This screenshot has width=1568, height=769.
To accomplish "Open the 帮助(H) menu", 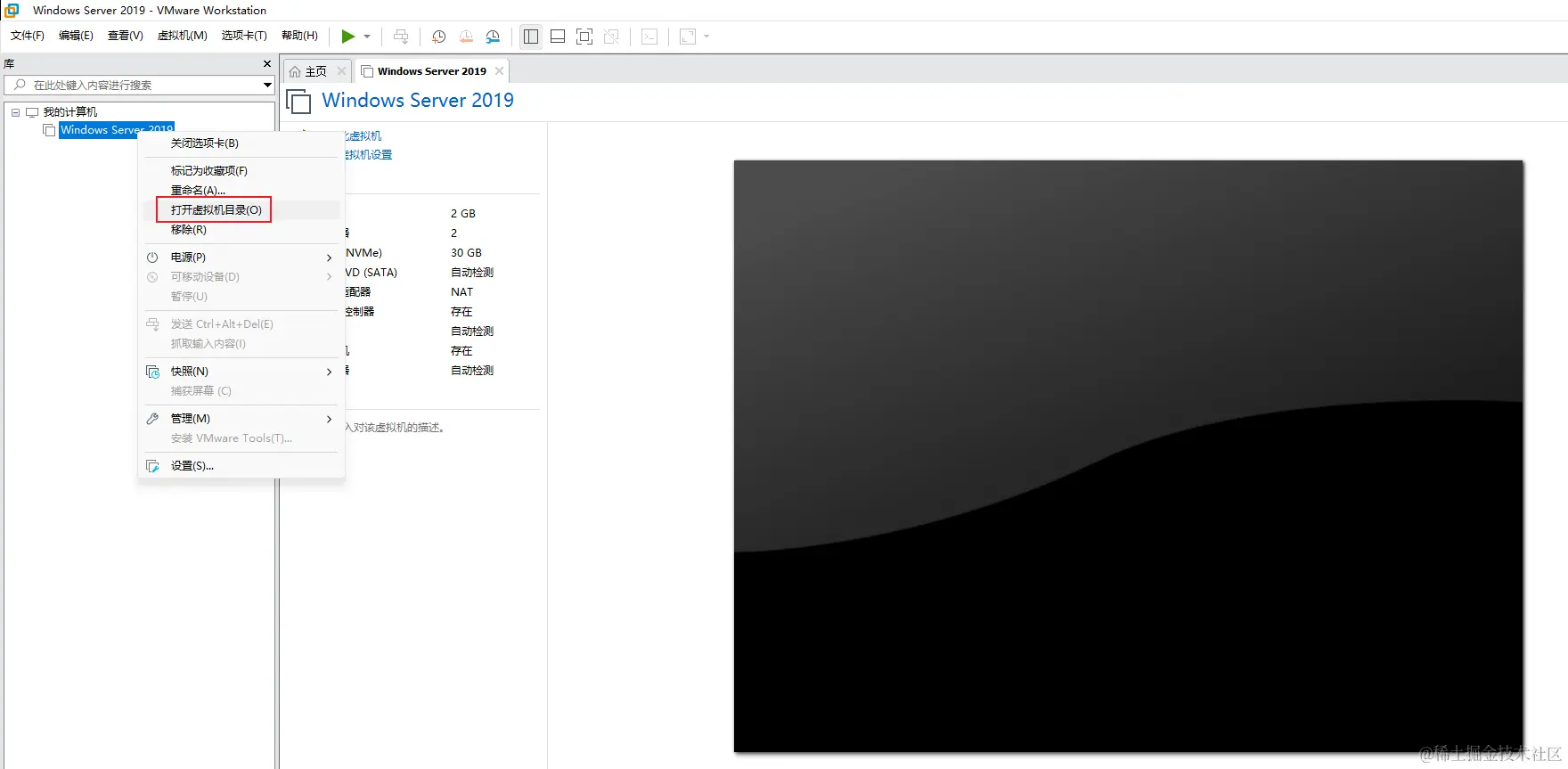I will click(x=299, y=36).
